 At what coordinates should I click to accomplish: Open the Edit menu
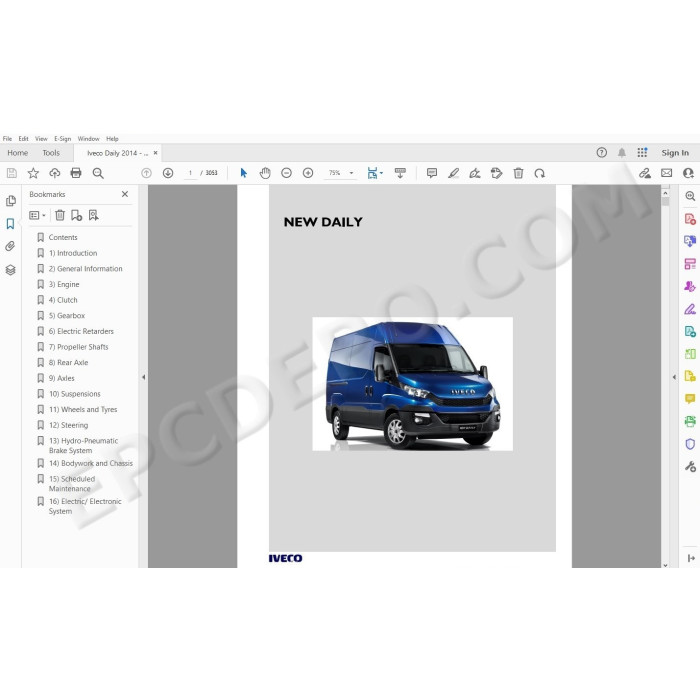coord(23,139)
